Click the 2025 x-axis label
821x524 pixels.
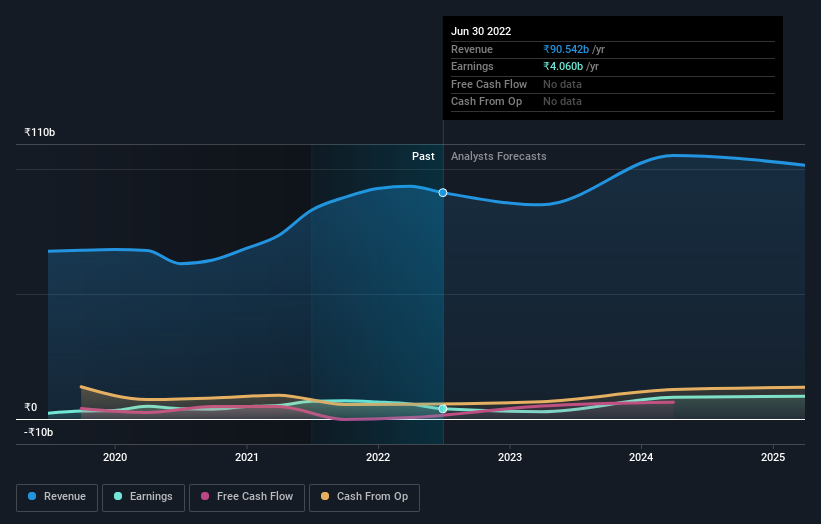pos(773,457)
